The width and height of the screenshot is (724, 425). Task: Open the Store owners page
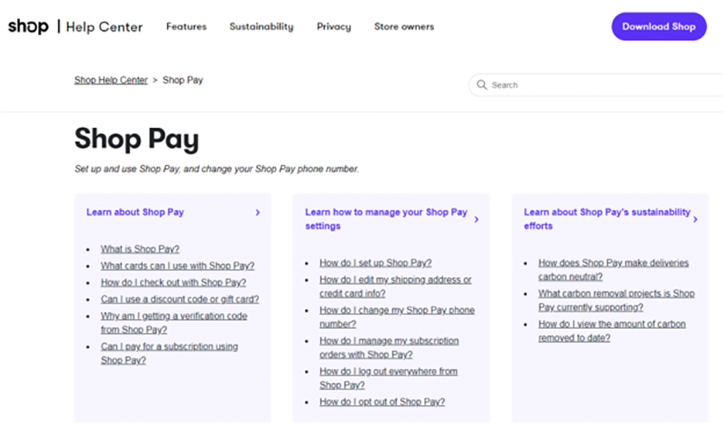pyautogui.click(x=404, y=27)
